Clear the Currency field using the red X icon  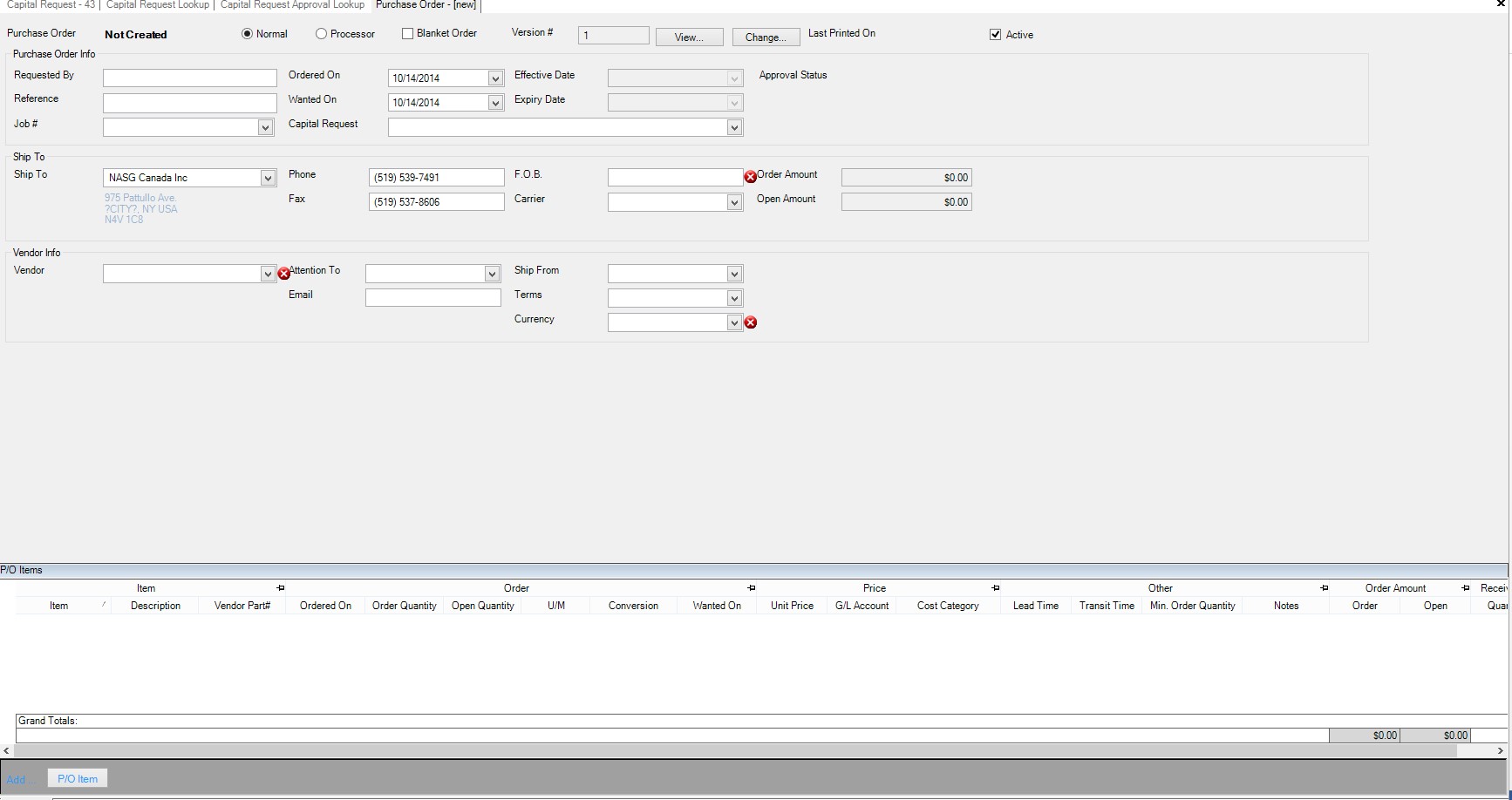coord(752,322)
